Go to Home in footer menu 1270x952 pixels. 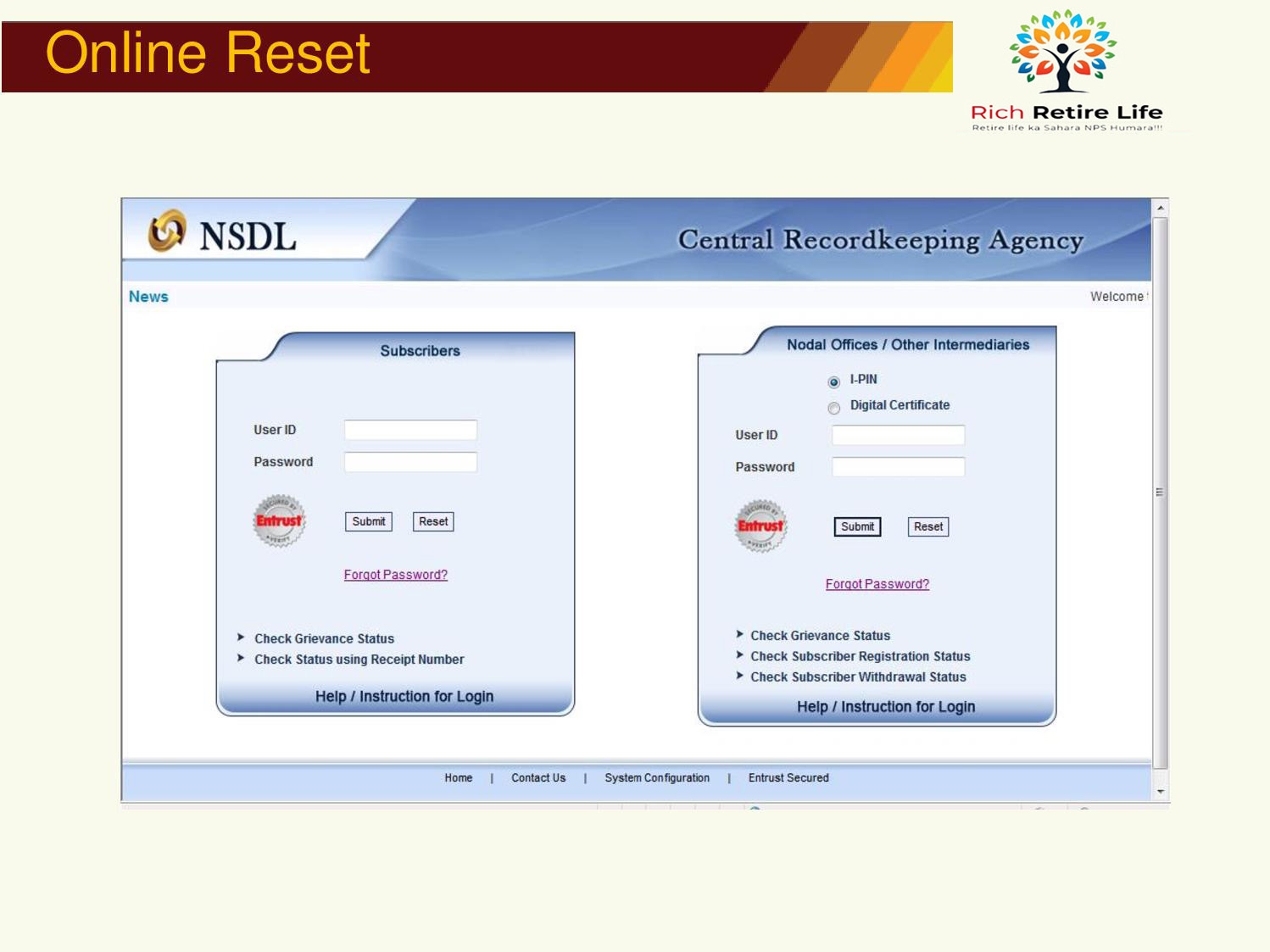(458, 778)
